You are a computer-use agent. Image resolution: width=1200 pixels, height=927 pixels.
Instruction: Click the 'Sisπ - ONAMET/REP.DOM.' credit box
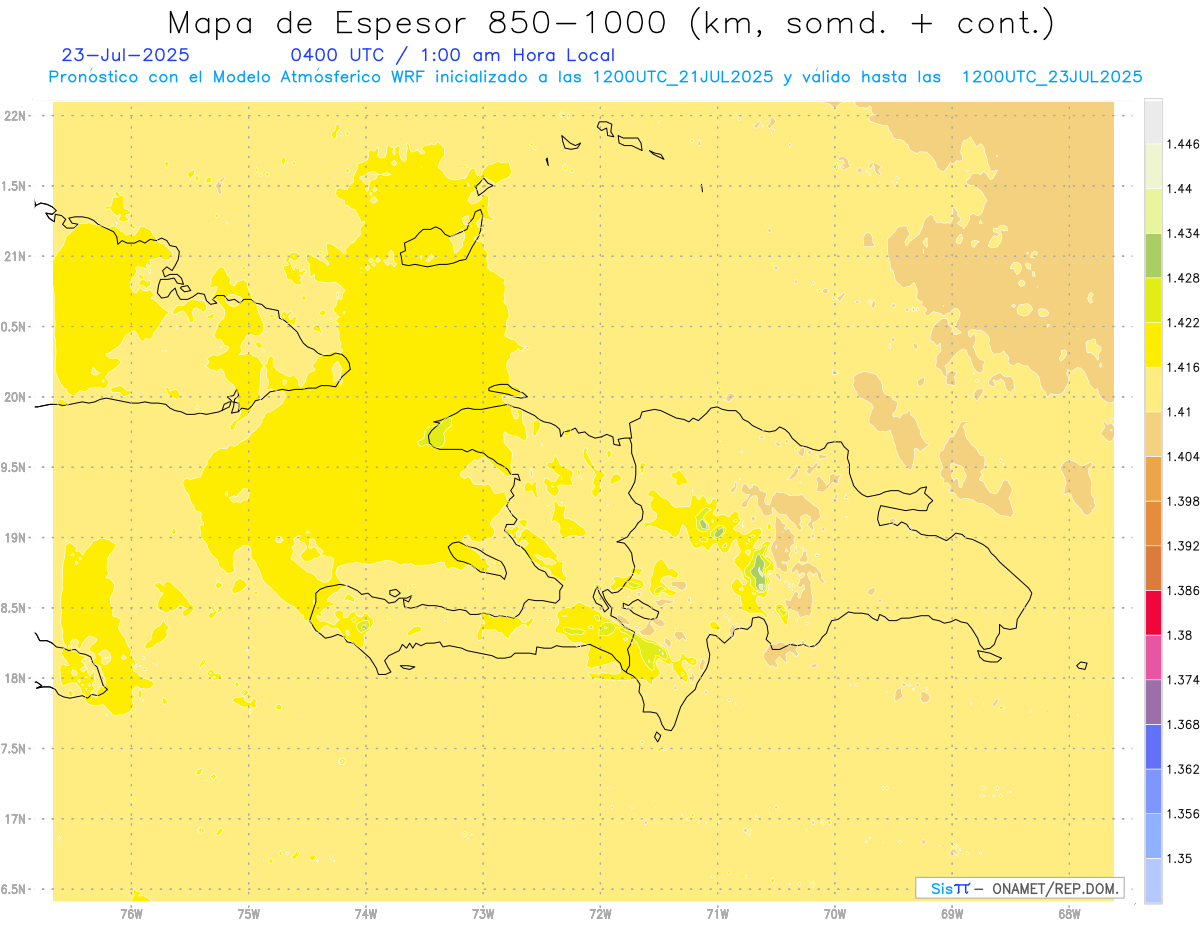(x=1019, y=888)
